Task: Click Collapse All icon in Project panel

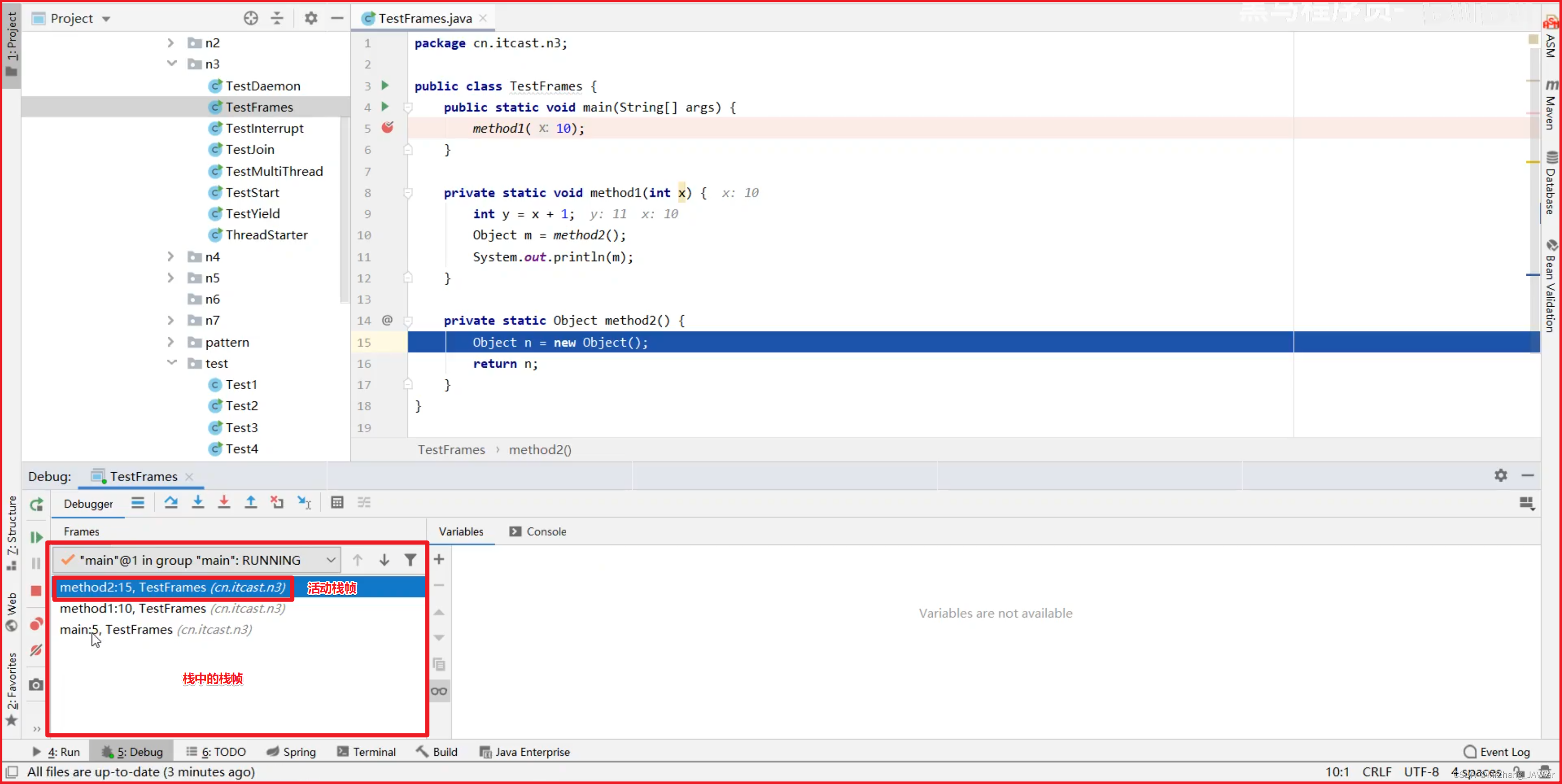Action: click(277, 18)
